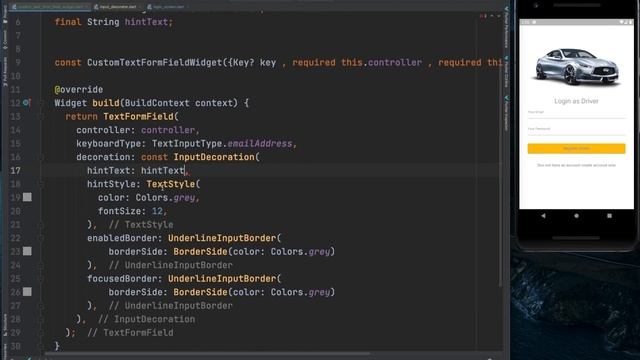Collapse focusedBorder UnderlineInputBorder at line 25
Screen dimensions: 640x360
click(41, 279)
